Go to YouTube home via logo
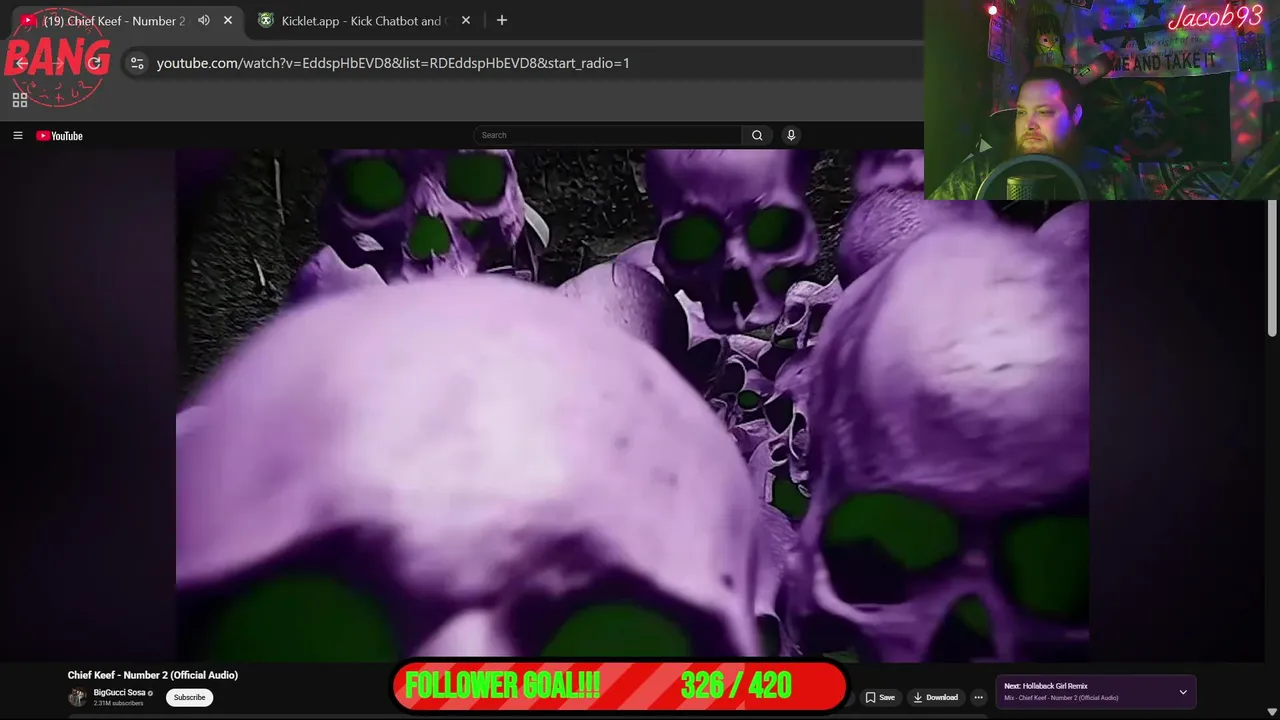This screenshot has height=720, width=1280. (59, 136)
